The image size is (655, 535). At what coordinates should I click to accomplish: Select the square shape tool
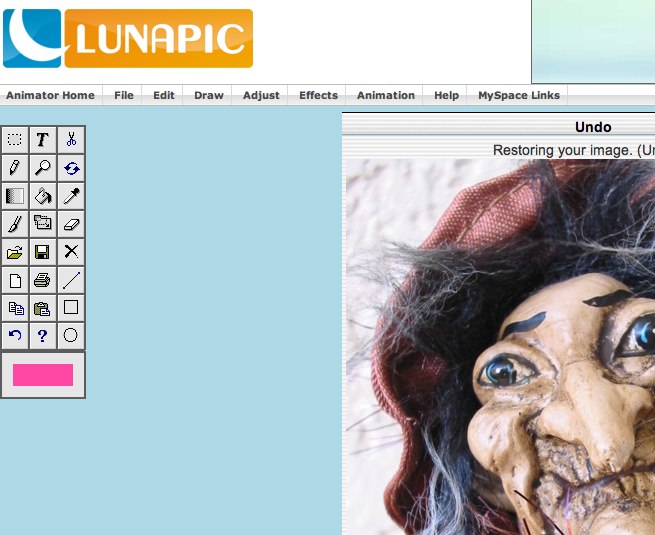(71, 308)
